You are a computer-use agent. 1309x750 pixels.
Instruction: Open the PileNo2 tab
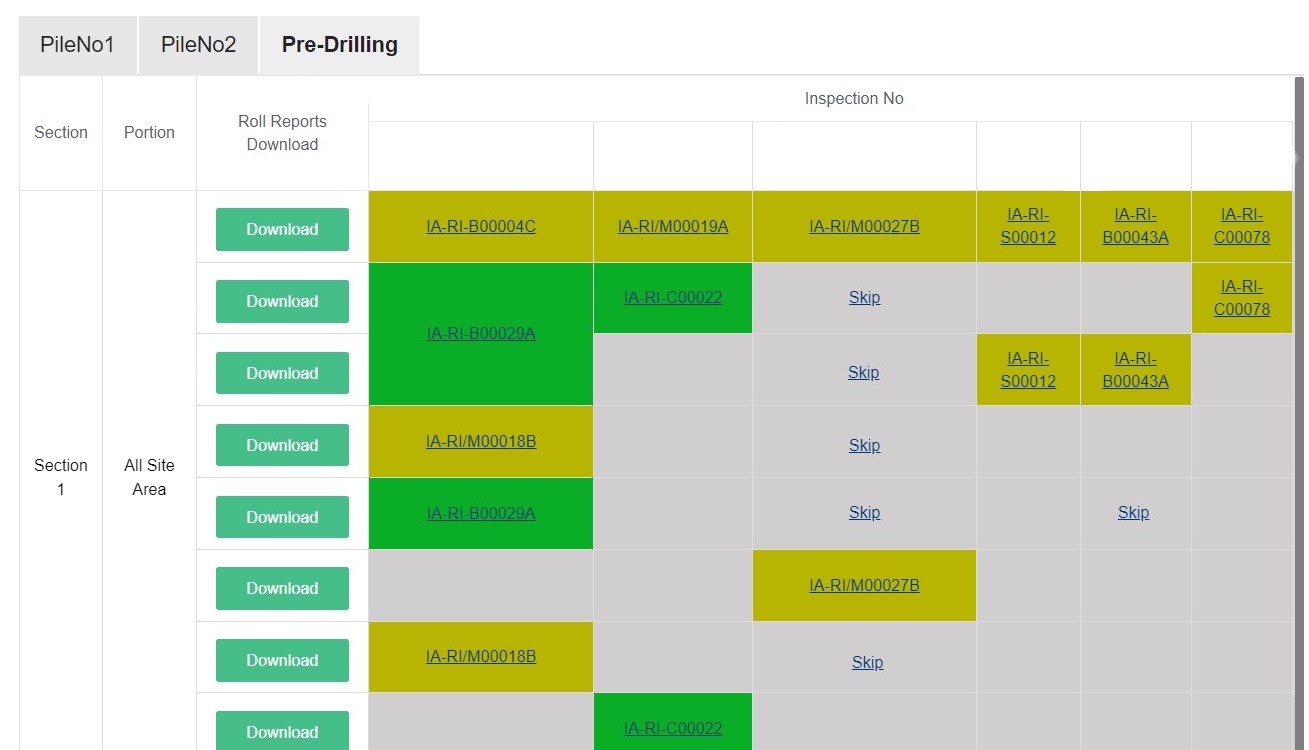point(199,45)
